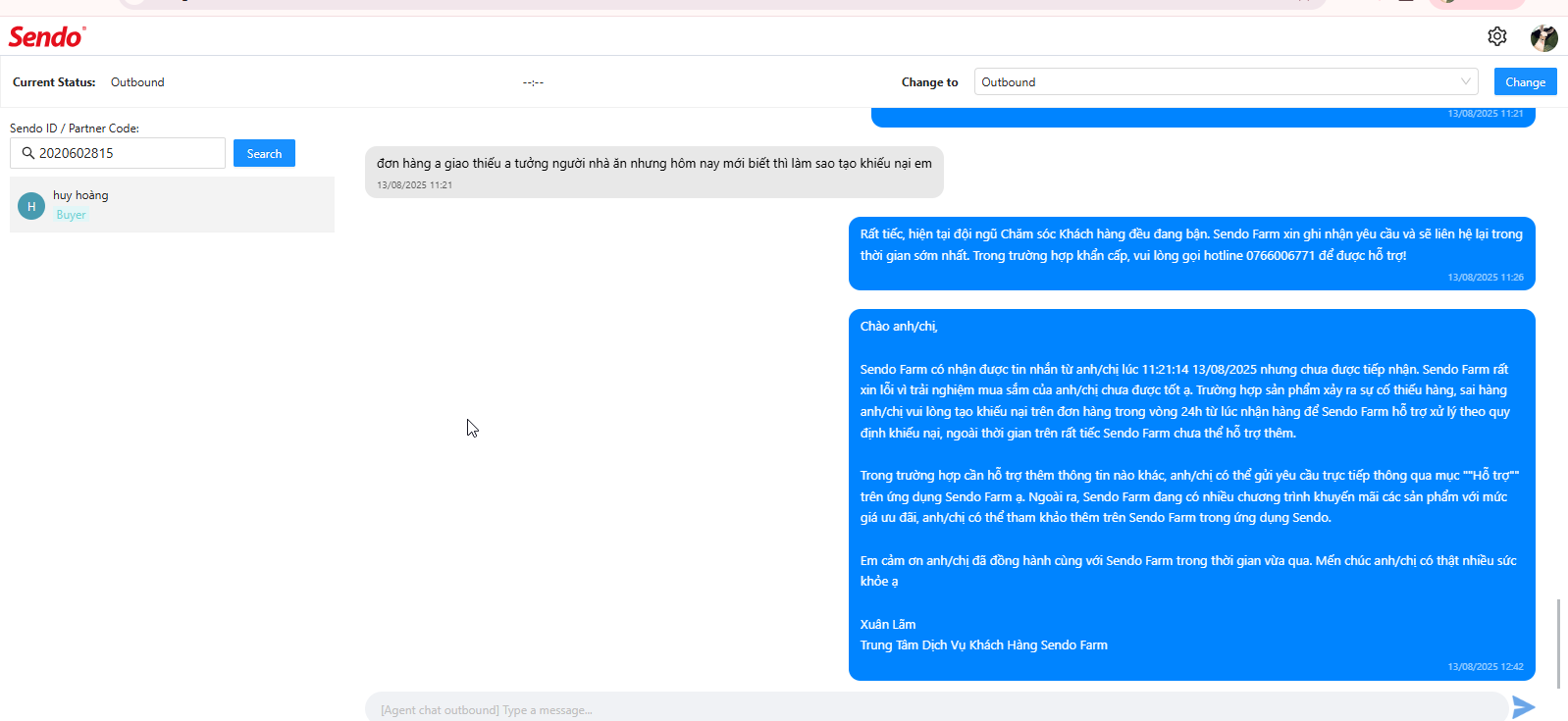The width and height of the screenshot is (1568, 721).
Task: Click the magnifier icon in Sendo ID field
Action: point(28,153)
